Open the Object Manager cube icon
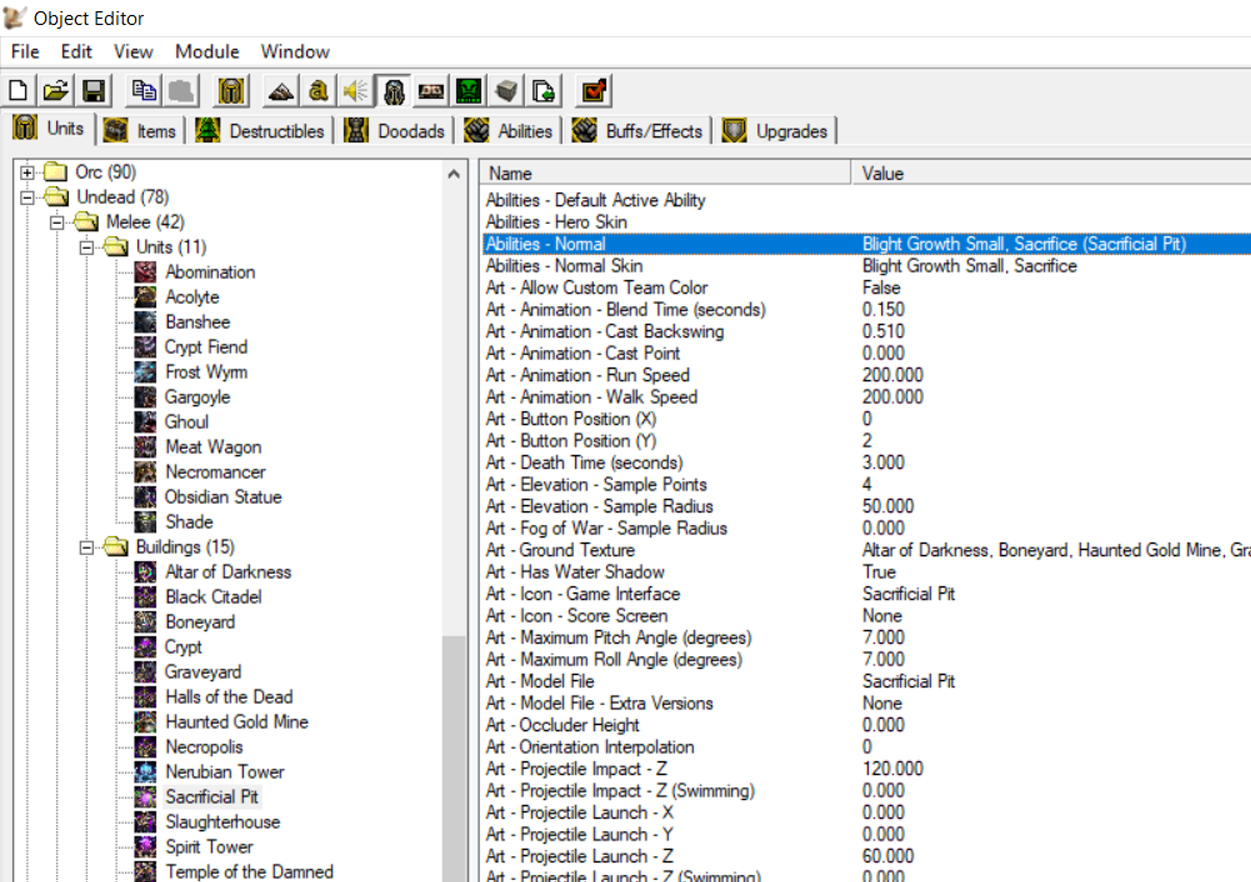This screenshot has height=882, width=1251. [x=506, y=91]
